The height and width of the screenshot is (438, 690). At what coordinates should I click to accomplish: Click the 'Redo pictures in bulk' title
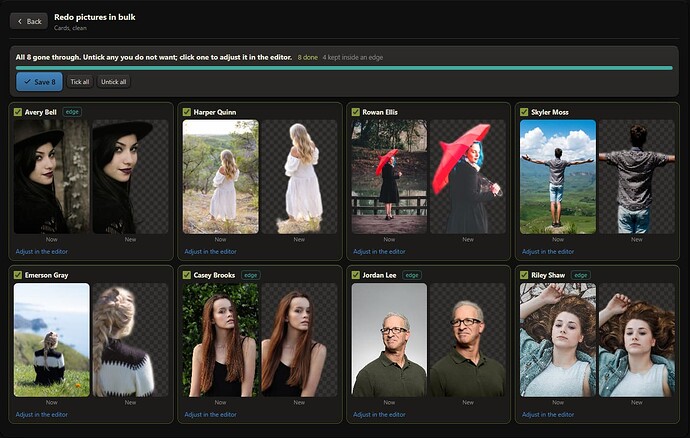[x=95, y=17]
